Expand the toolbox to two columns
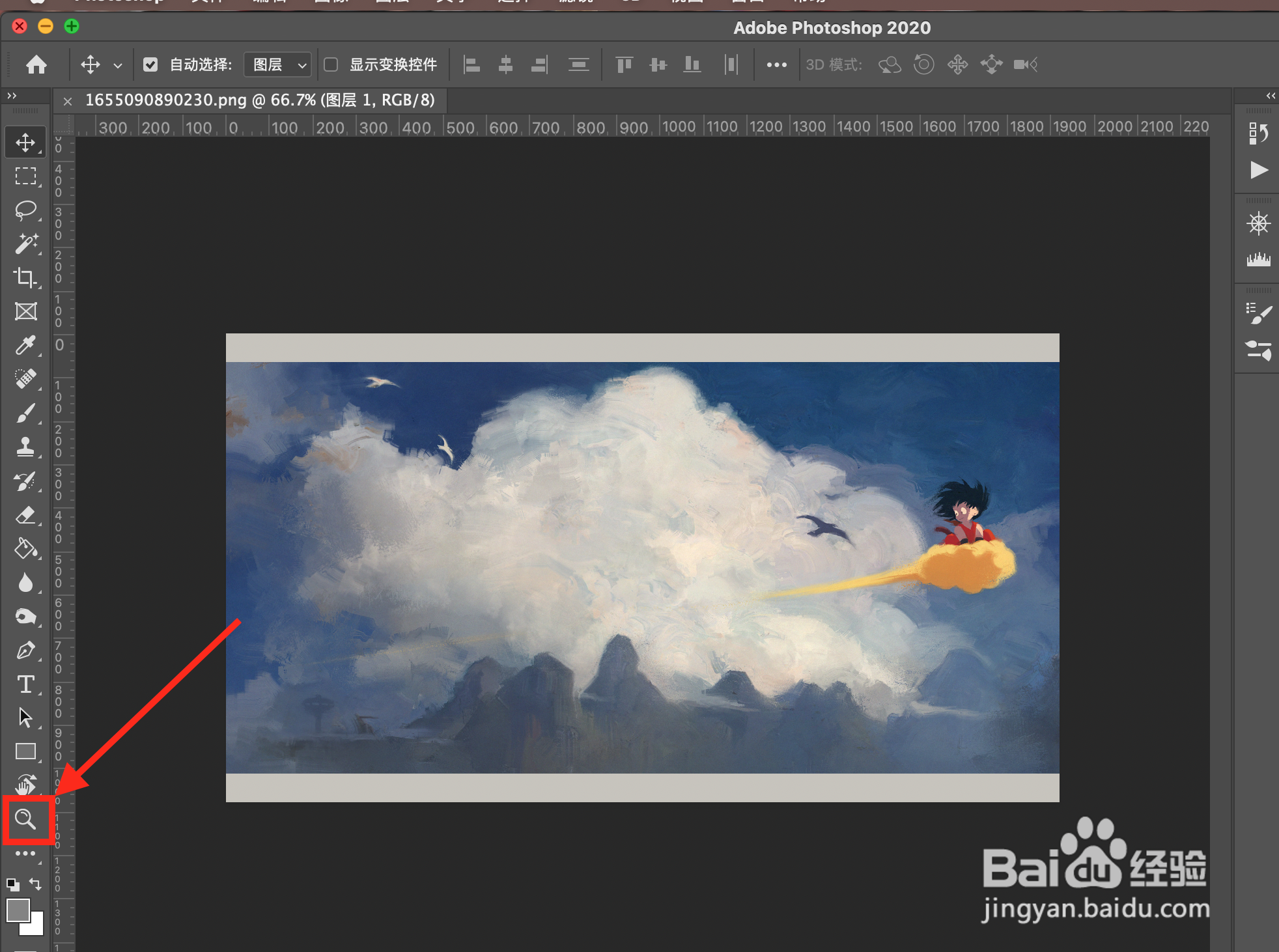The image size is (1279, 952). (12, 96)
